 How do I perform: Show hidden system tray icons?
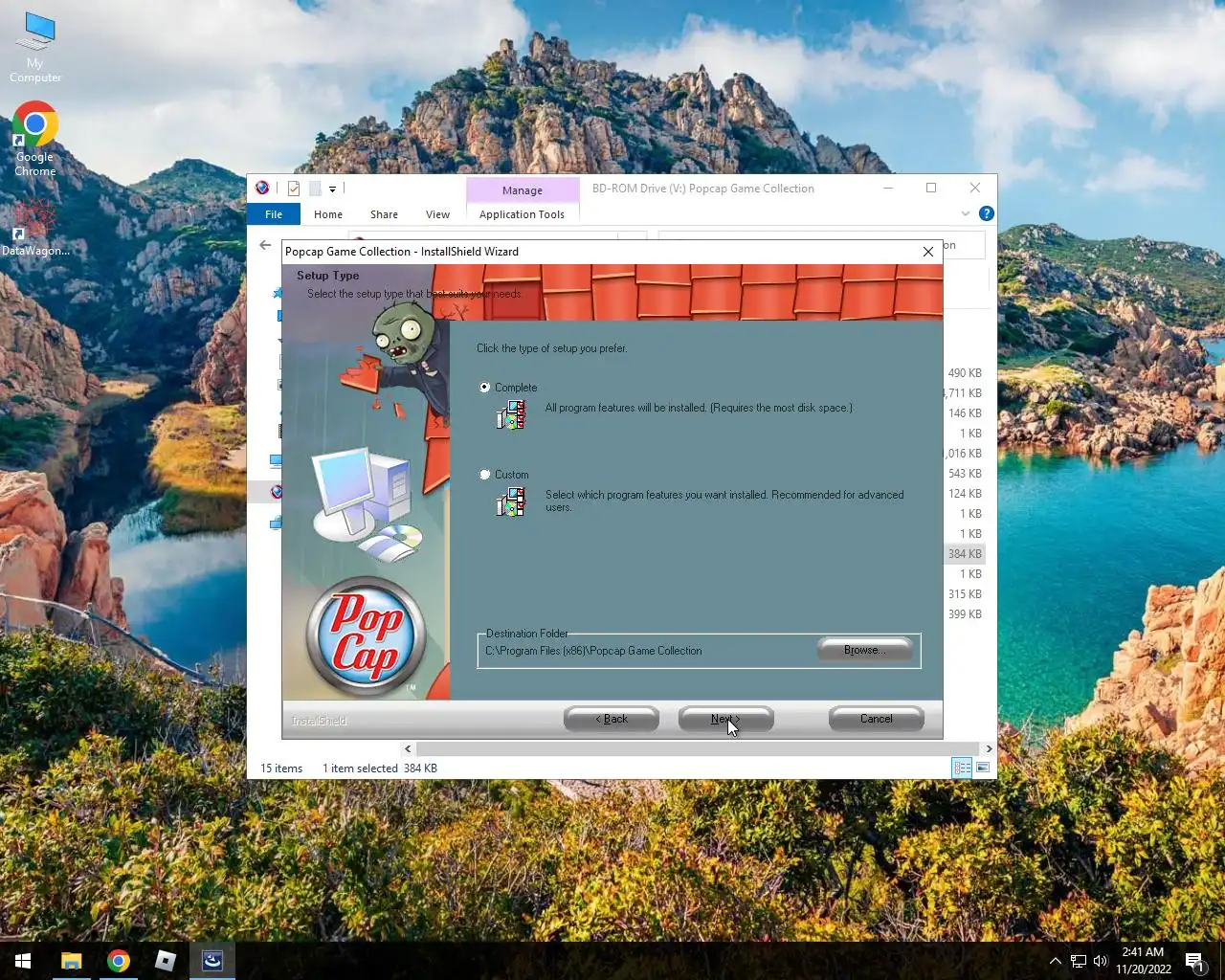click(1055, 961)
